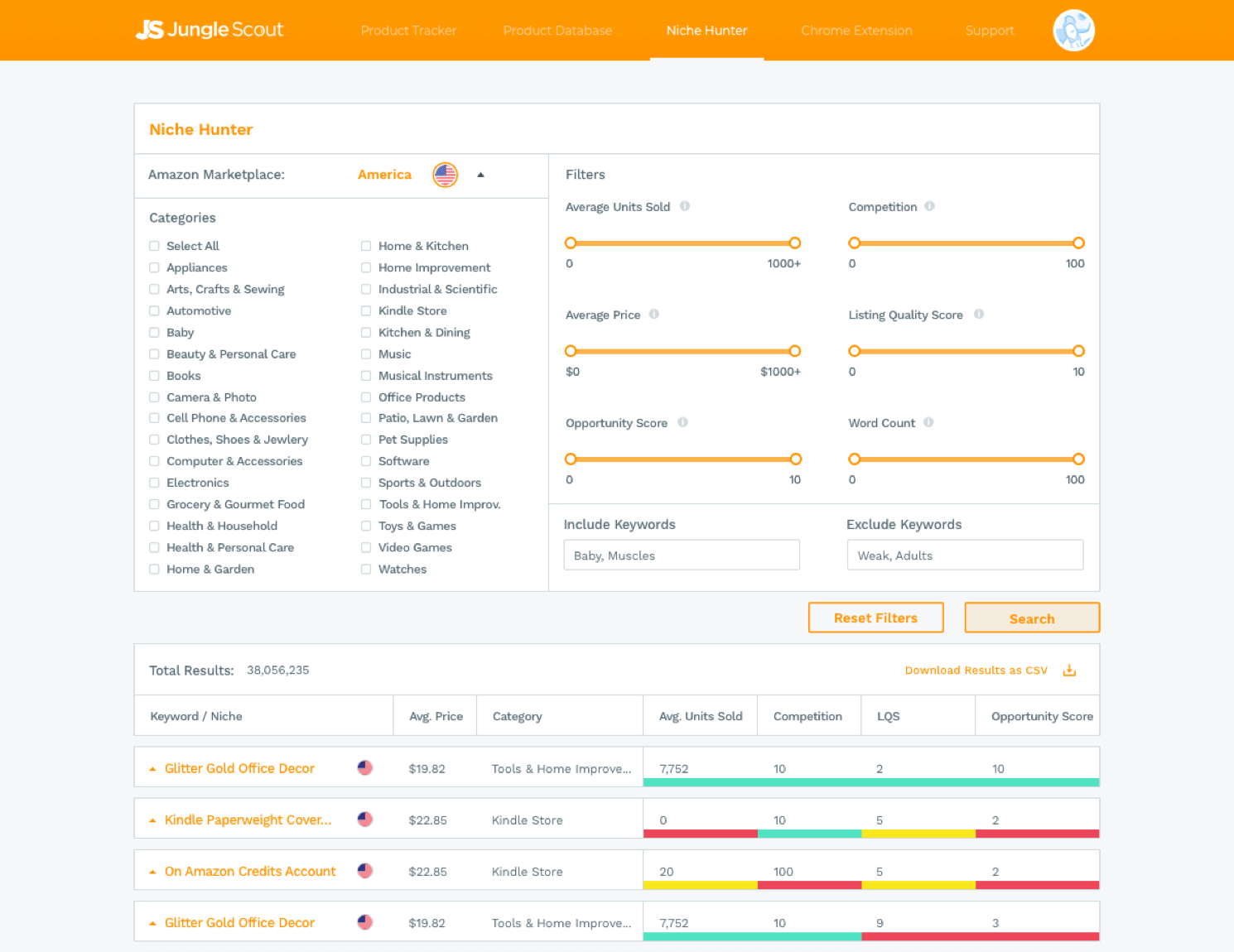1234x952 pixels.
Task: Enable the Sports & Outdoors checkbox
Action: pyautogui.click(x=366, y=483)
